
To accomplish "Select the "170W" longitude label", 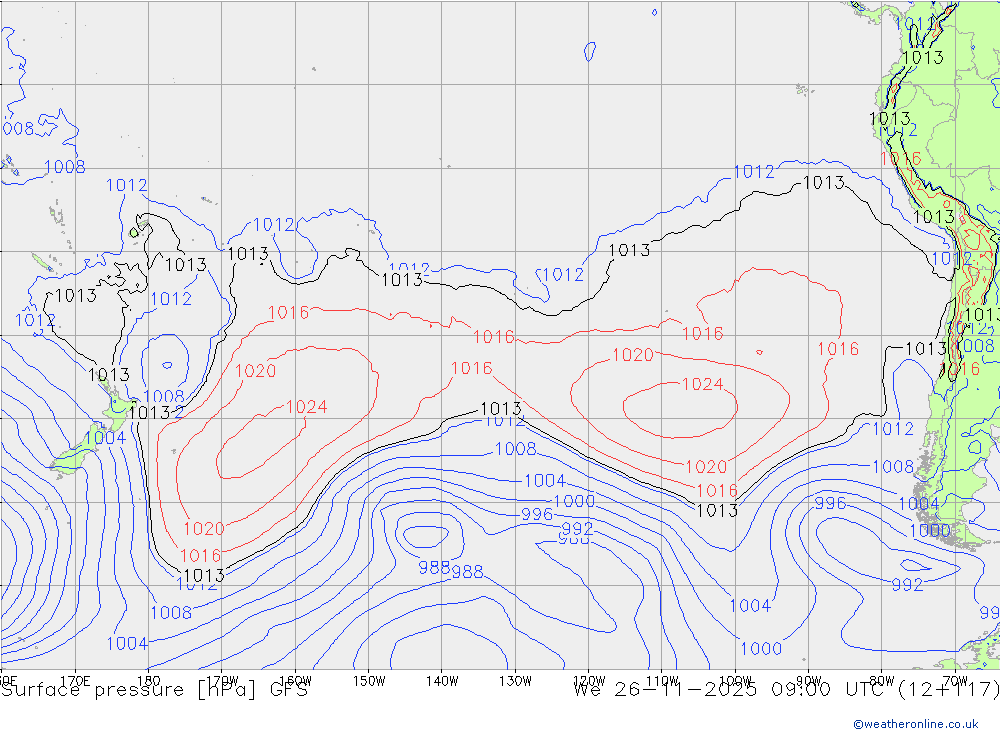I will pos(222,680).
